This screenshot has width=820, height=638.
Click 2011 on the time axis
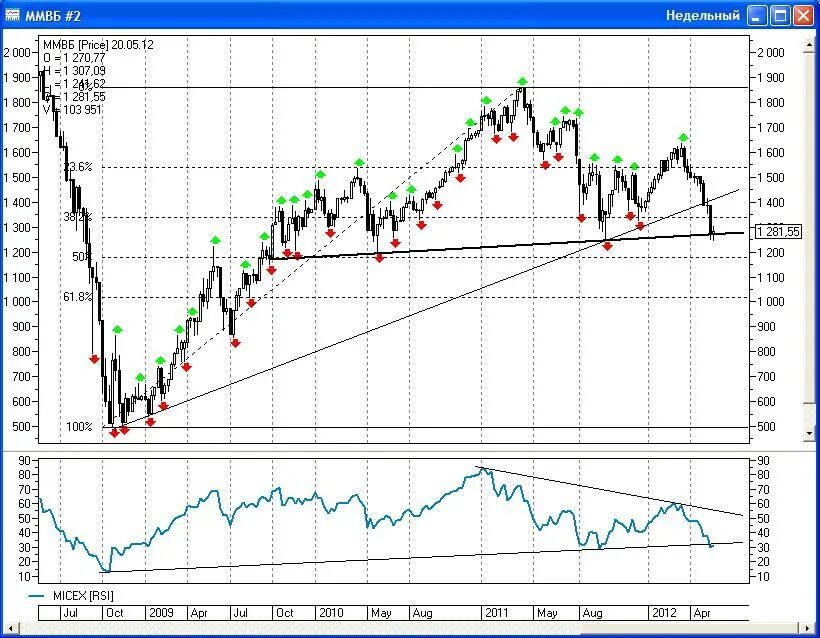tap(497, 612)
